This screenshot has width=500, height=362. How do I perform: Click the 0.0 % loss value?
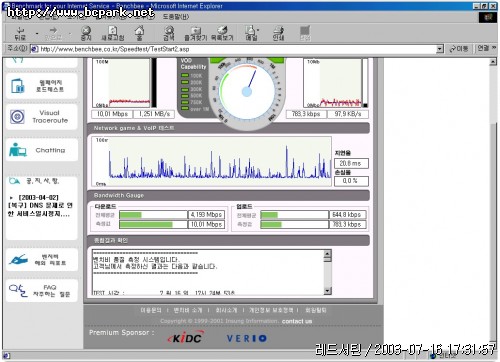coord(351,181)
